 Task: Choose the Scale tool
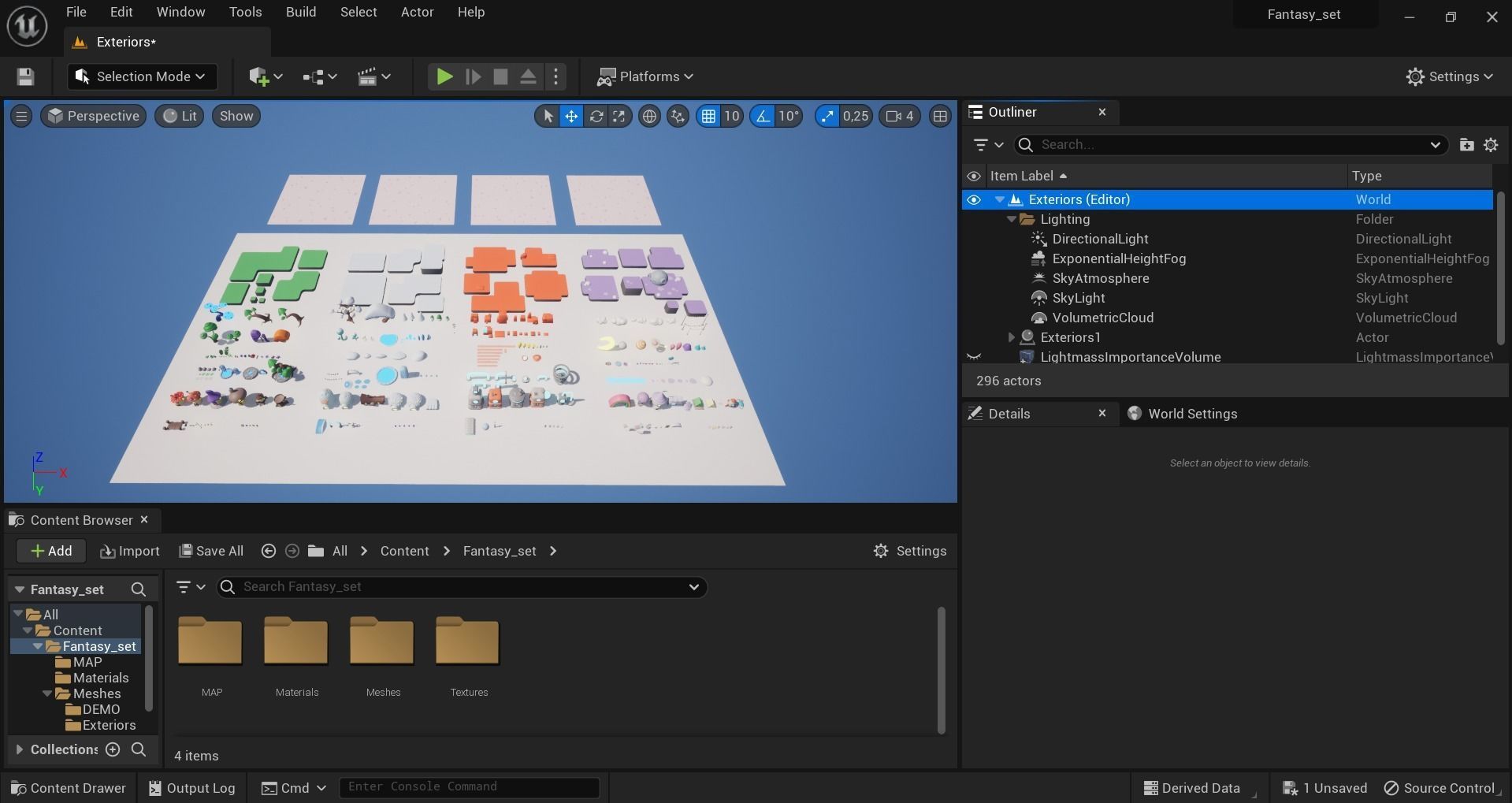(619, 117)
